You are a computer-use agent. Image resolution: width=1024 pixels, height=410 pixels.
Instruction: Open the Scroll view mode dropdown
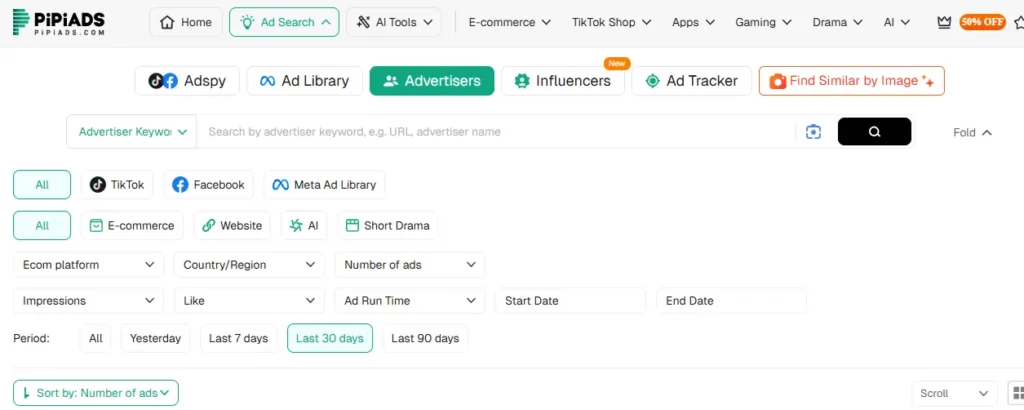954,394
